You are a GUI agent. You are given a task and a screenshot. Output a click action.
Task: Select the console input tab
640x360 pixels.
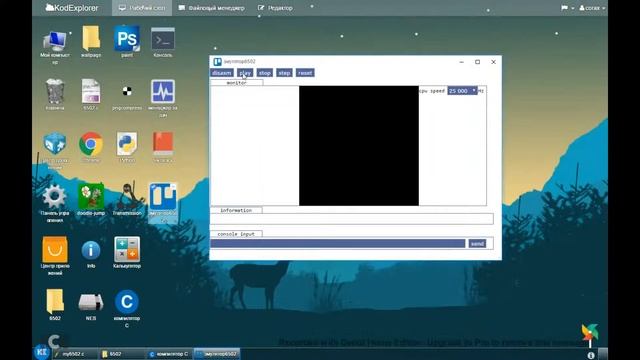236,234
